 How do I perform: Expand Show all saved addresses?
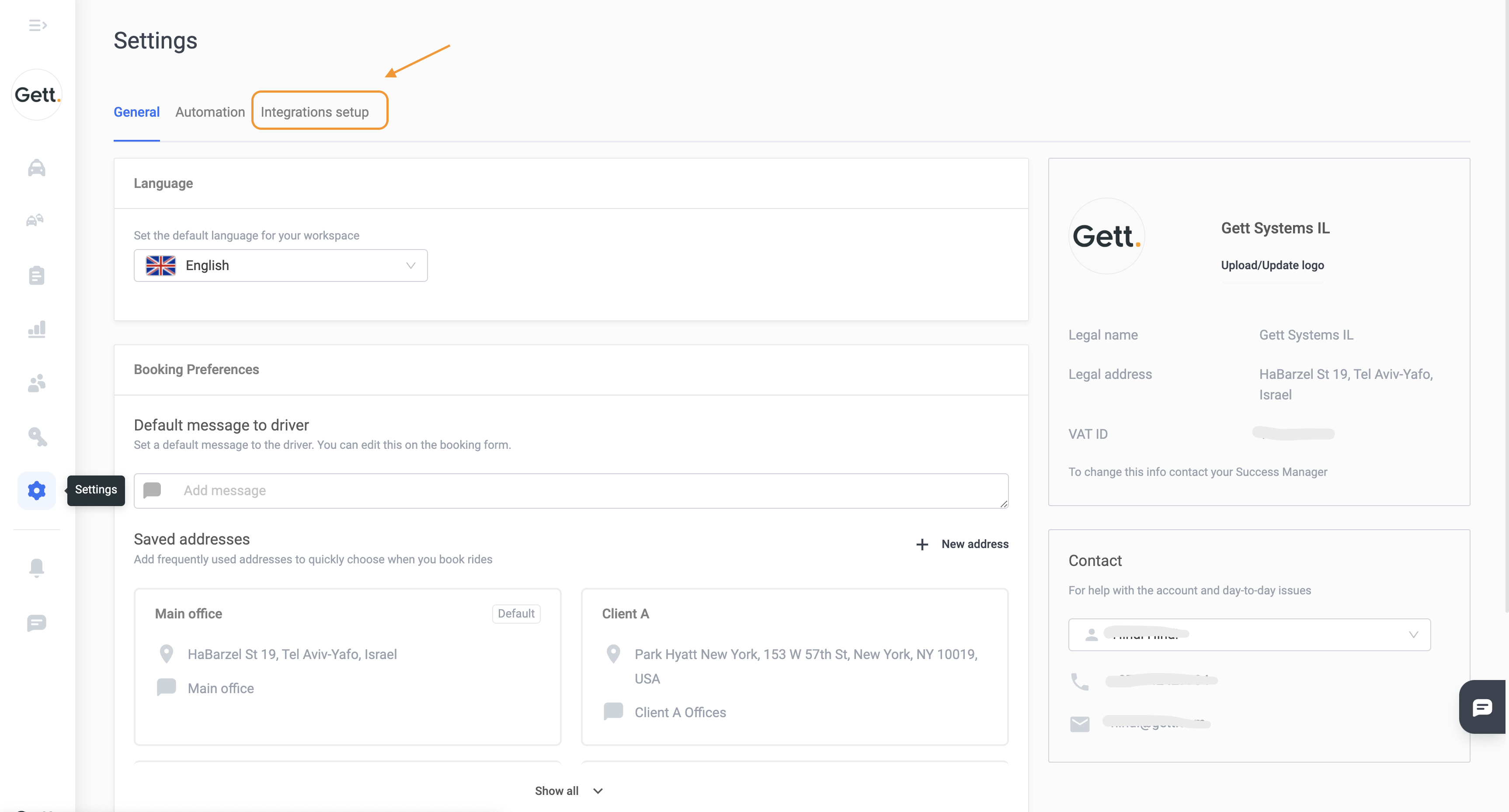point(568,791)
